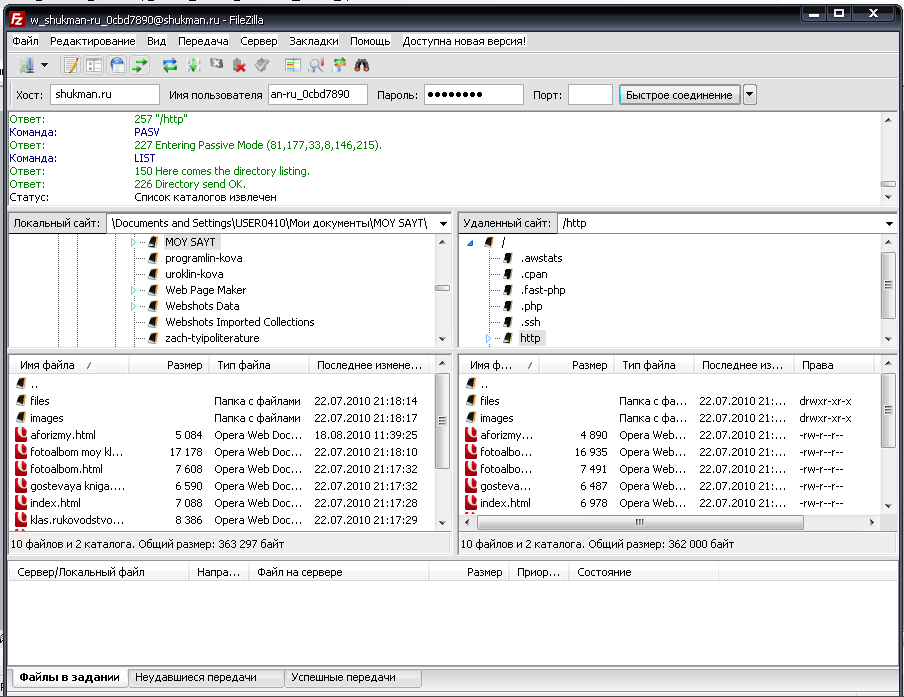Toggle the transfer queue display

(140, 65)
